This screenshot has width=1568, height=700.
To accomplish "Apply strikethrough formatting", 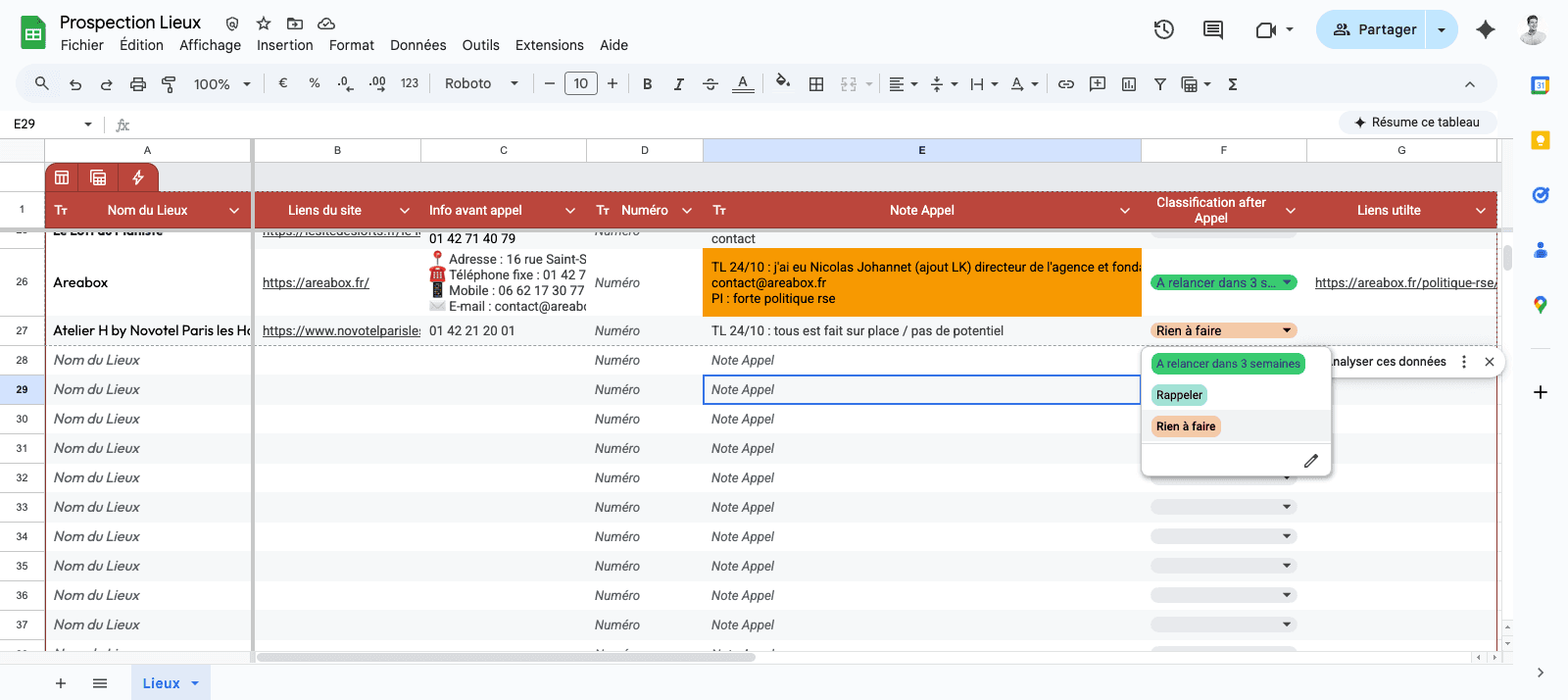I will pyautogui.click(x=710, y=84).
